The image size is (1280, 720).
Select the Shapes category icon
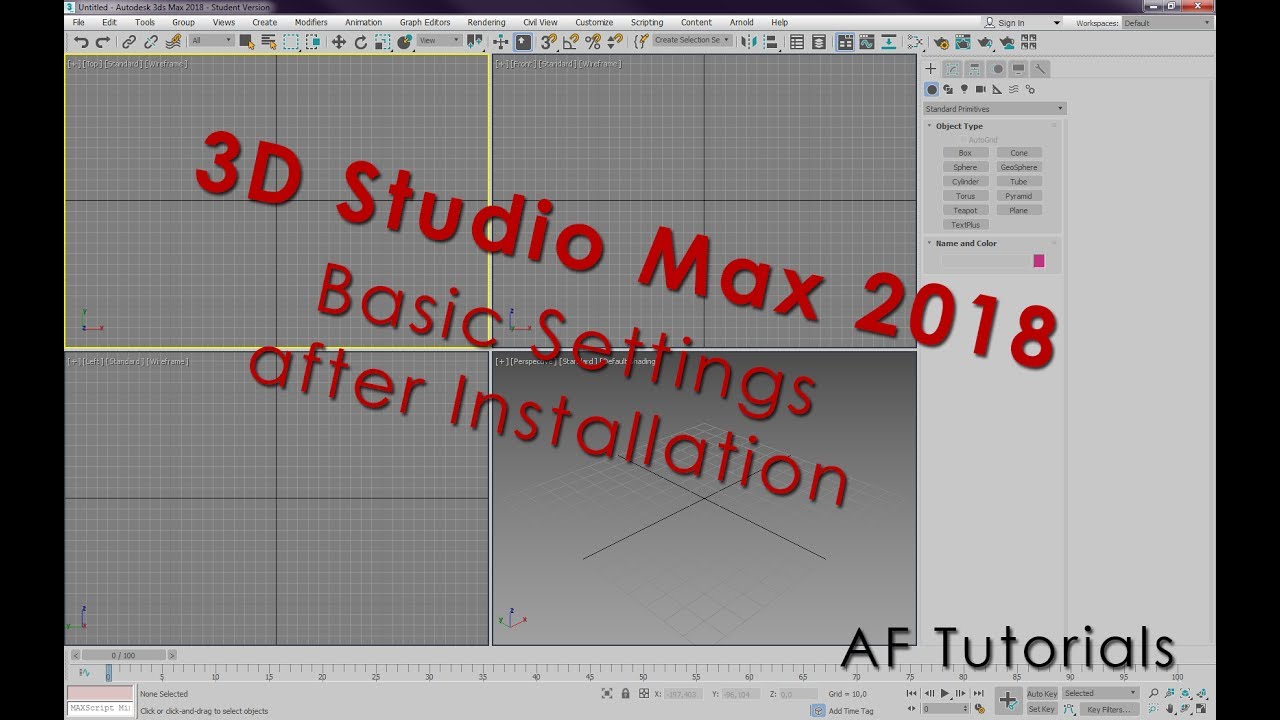pyautogui.click(x=948, y=89)
